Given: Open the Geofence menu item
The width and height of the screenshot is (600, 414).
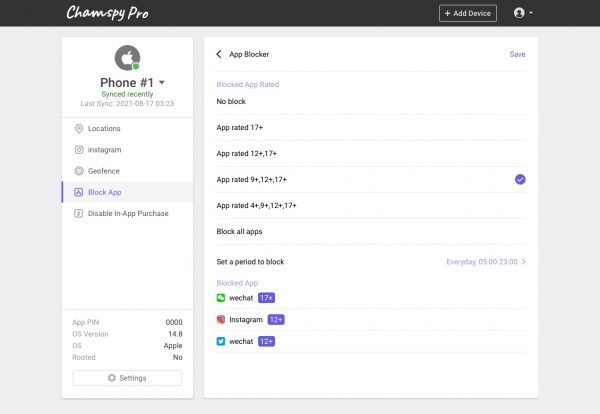Looking at the screenshot, I should point(127,171).
